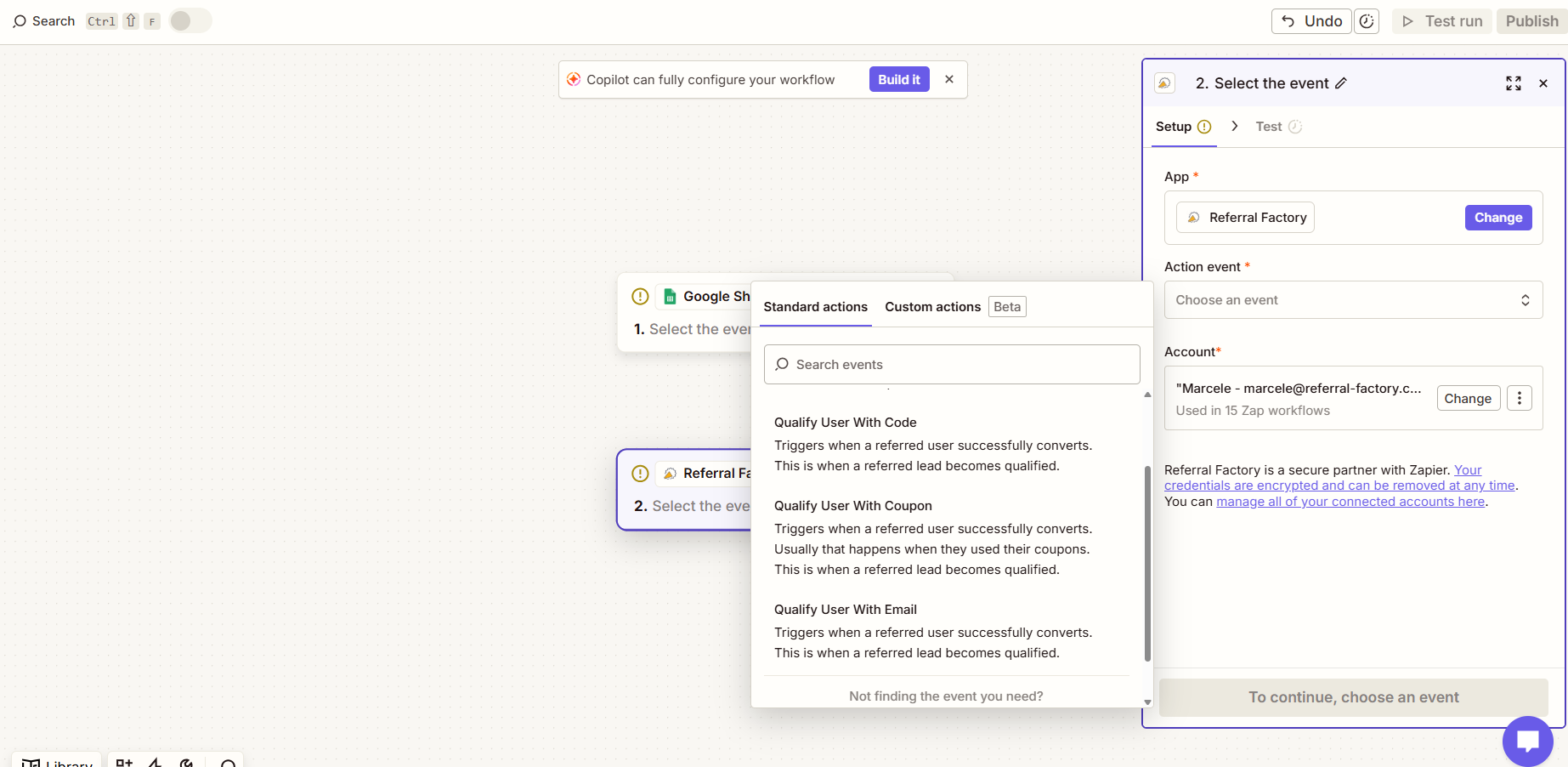Open the Choose an event dropdown
Image resolution: width=1568 pixels, height=767 pixels.
coord(1353,300)
